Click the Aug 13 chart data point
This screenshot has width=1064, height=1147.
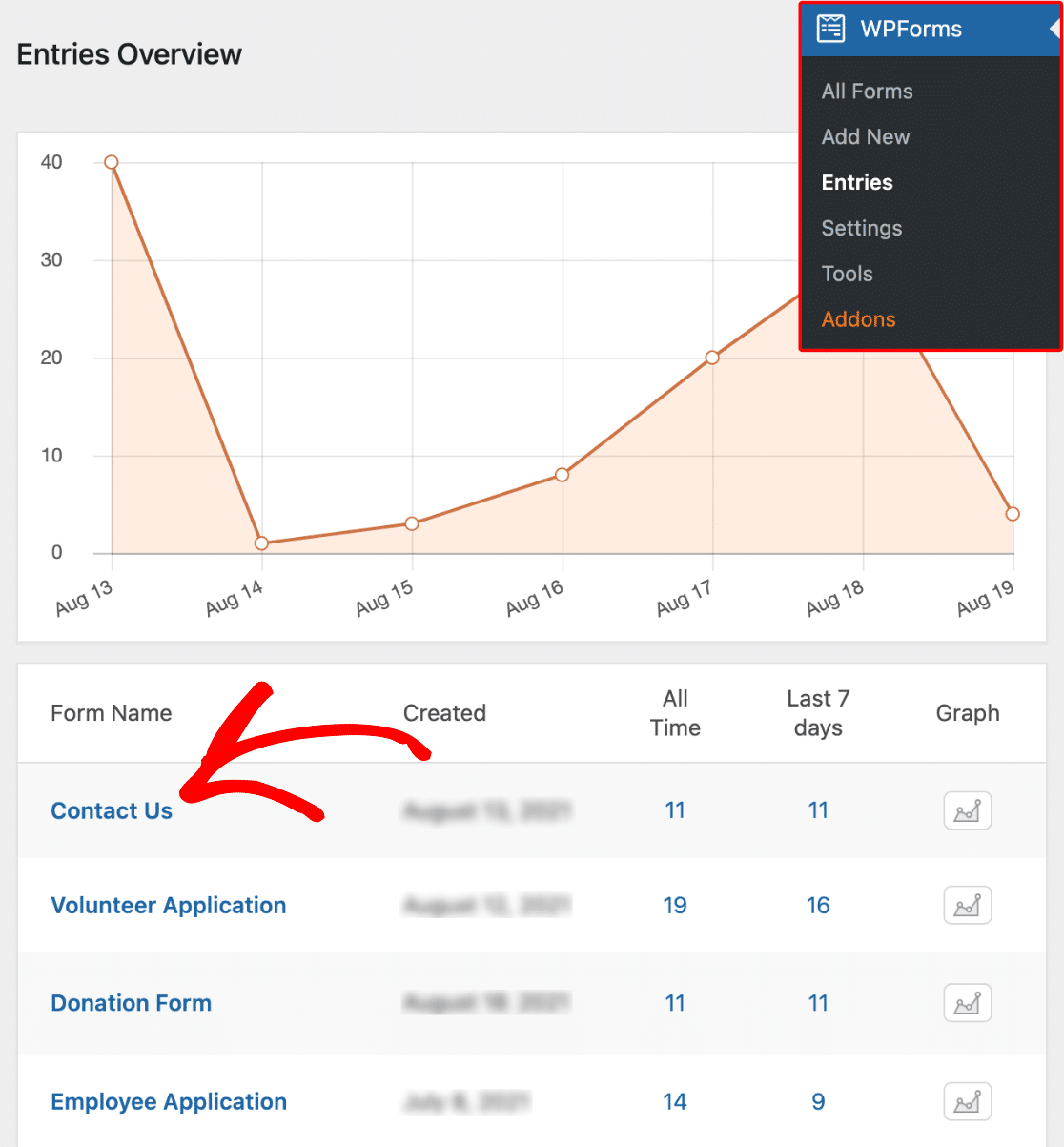pos(112,162)
